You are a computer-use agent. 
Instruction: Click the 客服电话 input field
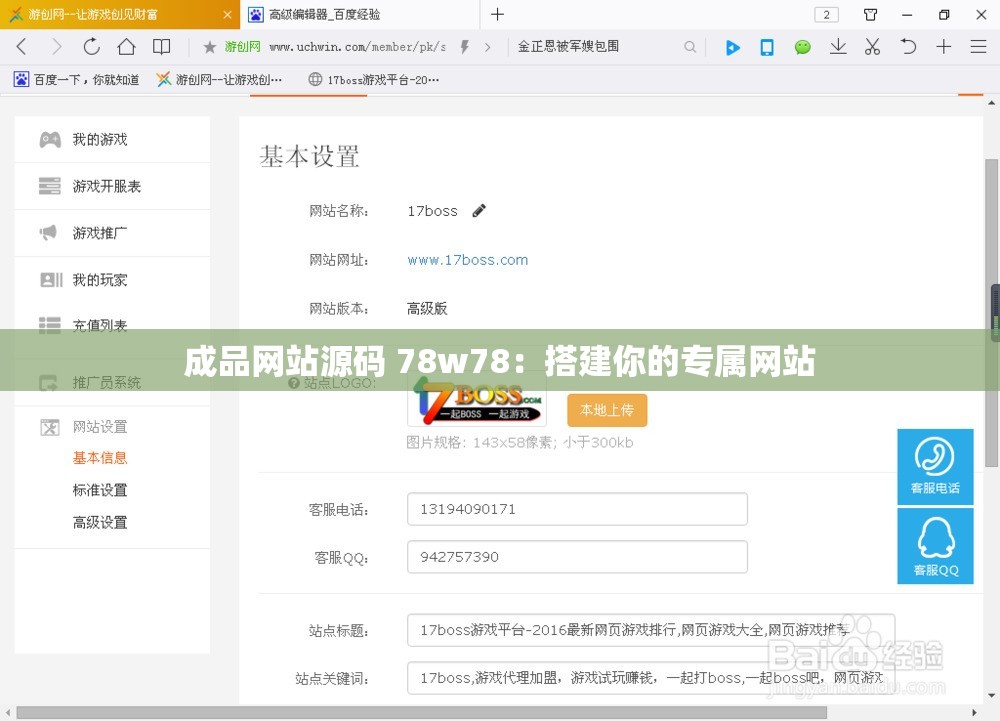pyautogui.click(x=577, y=509)
